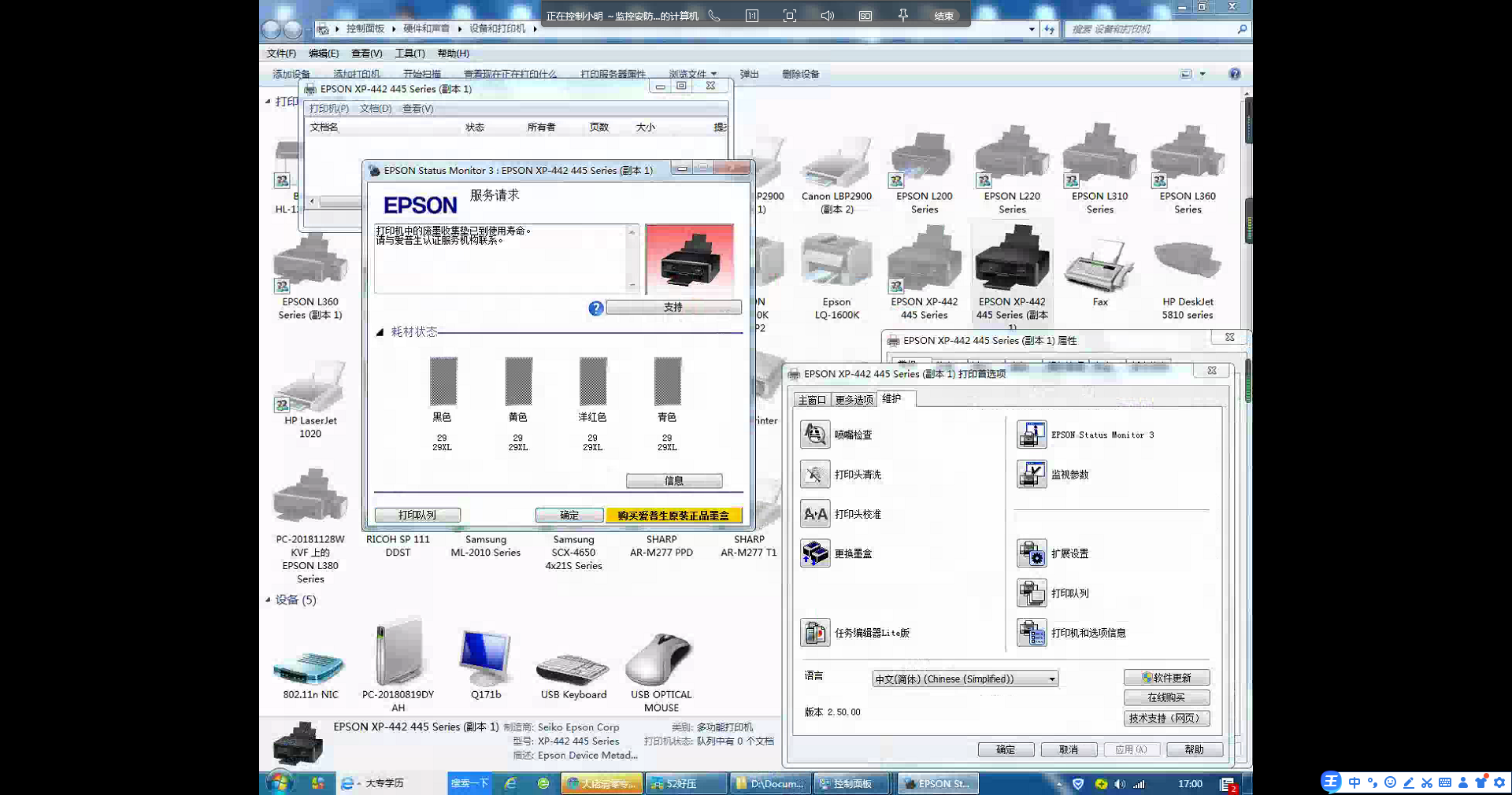This screenshot has width=1512, height=795.
Task: Open printer and option information (打印机和选项信息)
Action: pyautogui.click(x=1032, y=633)
